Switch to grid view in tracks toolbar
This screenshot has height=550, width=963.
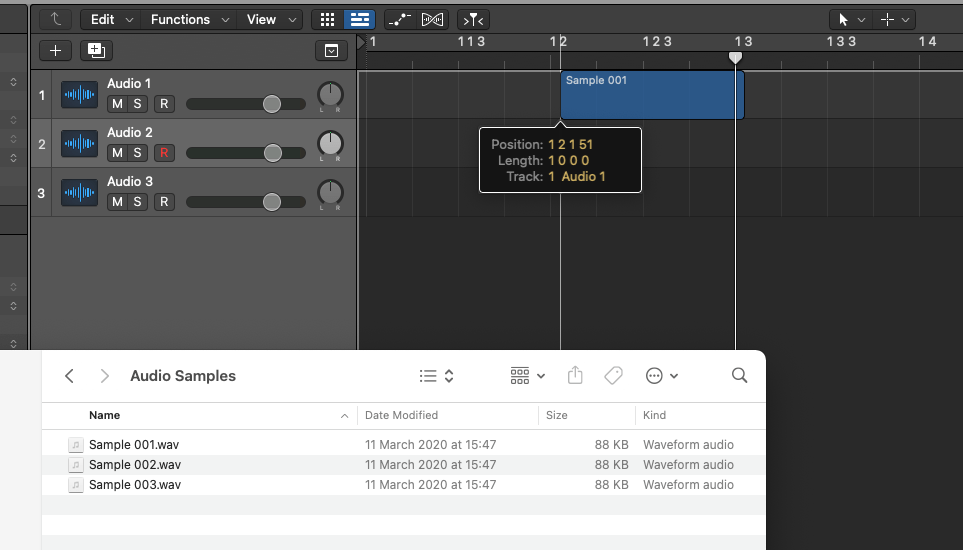[x=326, y=19]
